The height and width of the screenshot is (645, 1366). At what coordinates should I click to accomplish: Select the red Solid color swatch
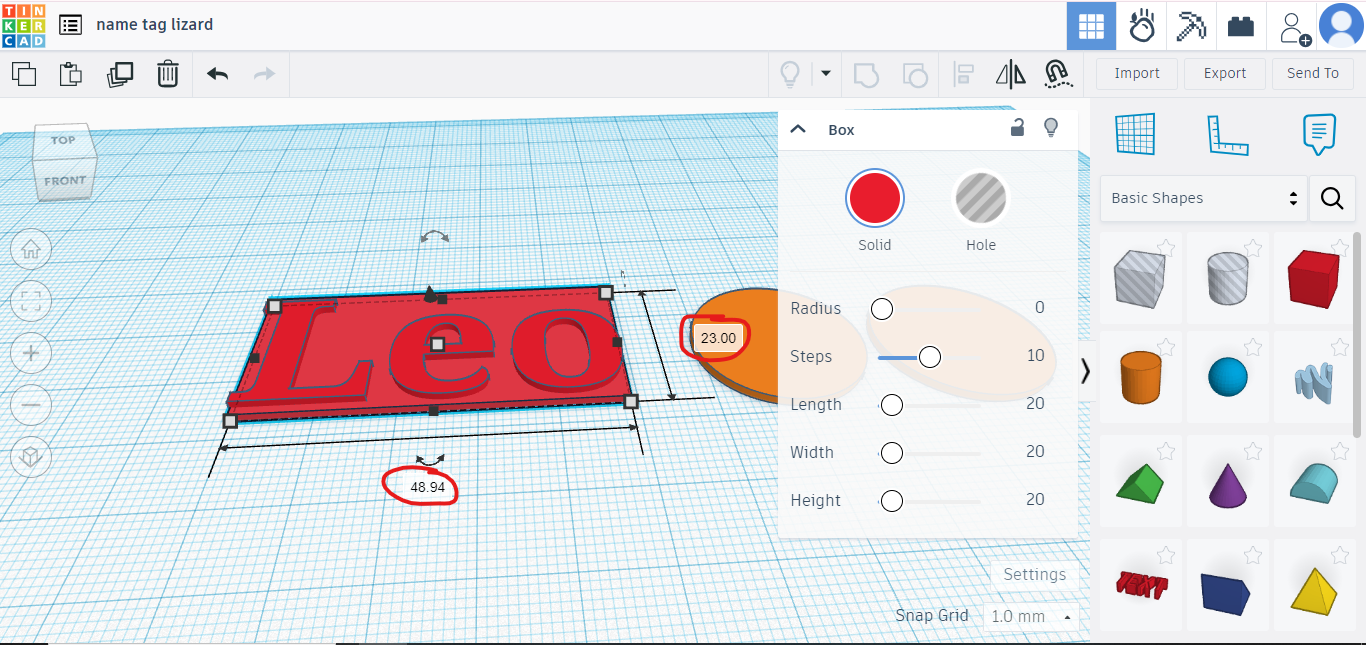[x=875, y=198]
